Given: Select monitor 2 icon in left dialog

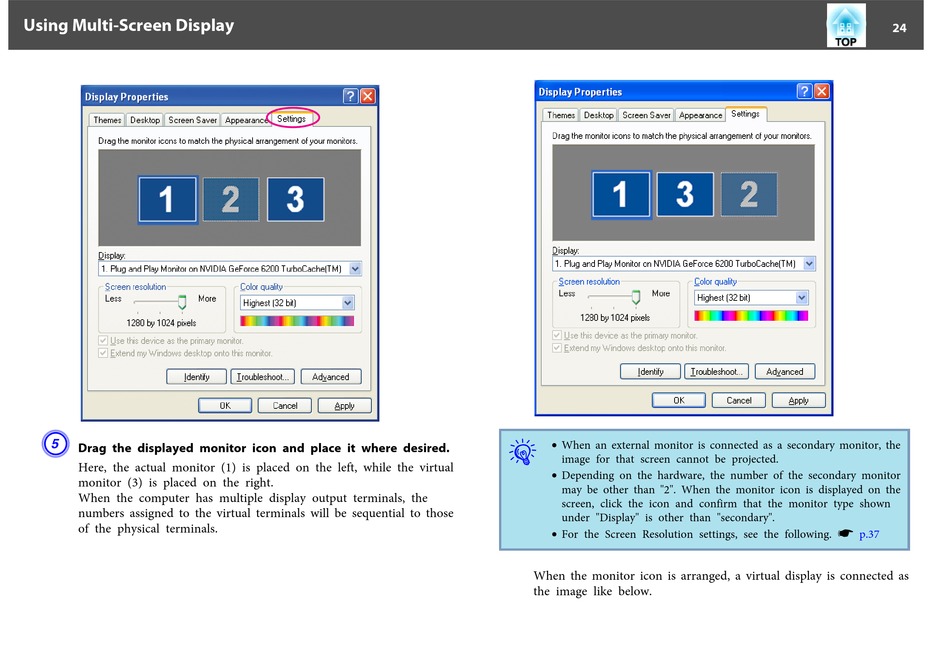Looking at the screenshot, I should 231,199.
